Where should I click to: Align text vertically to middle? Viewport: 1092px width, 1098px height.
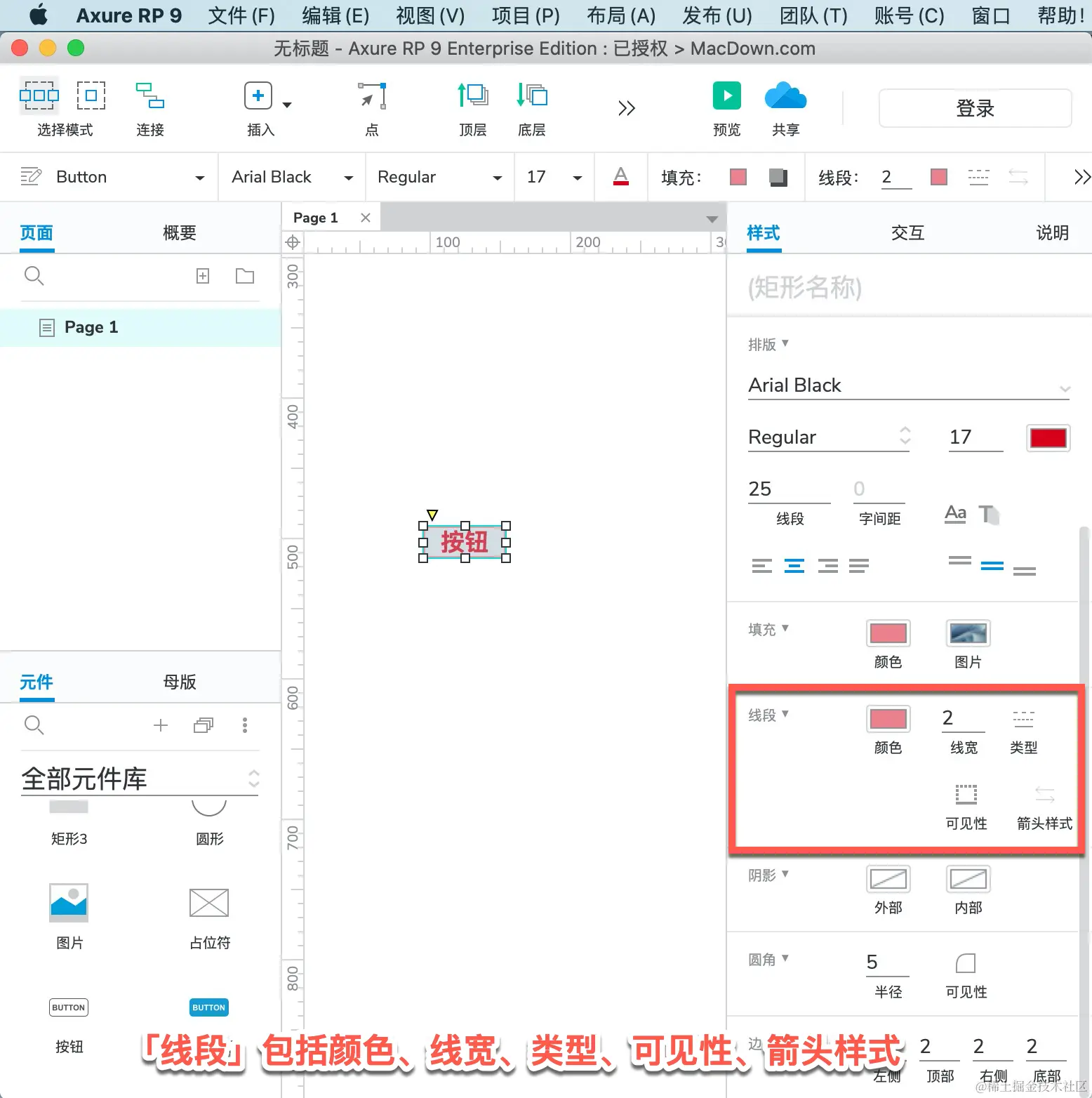point(992,565)
